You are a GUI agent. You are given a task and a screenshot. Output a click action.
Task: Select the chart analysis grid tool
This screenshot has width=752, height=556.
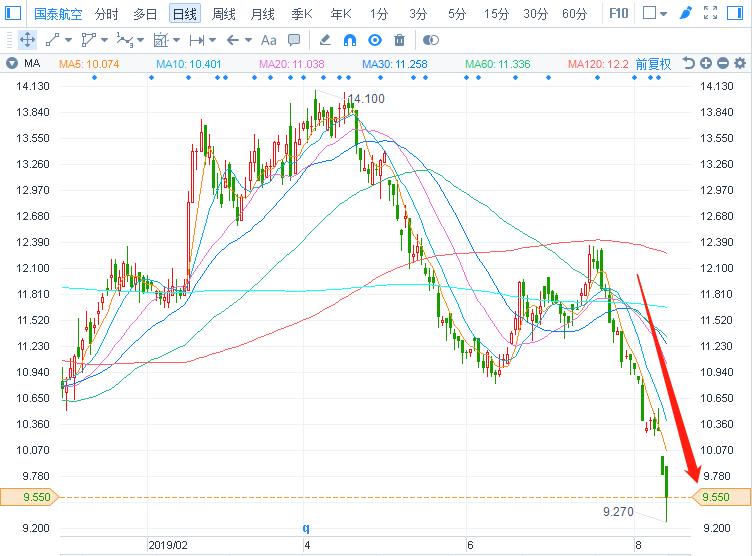[x=161, y=40]
